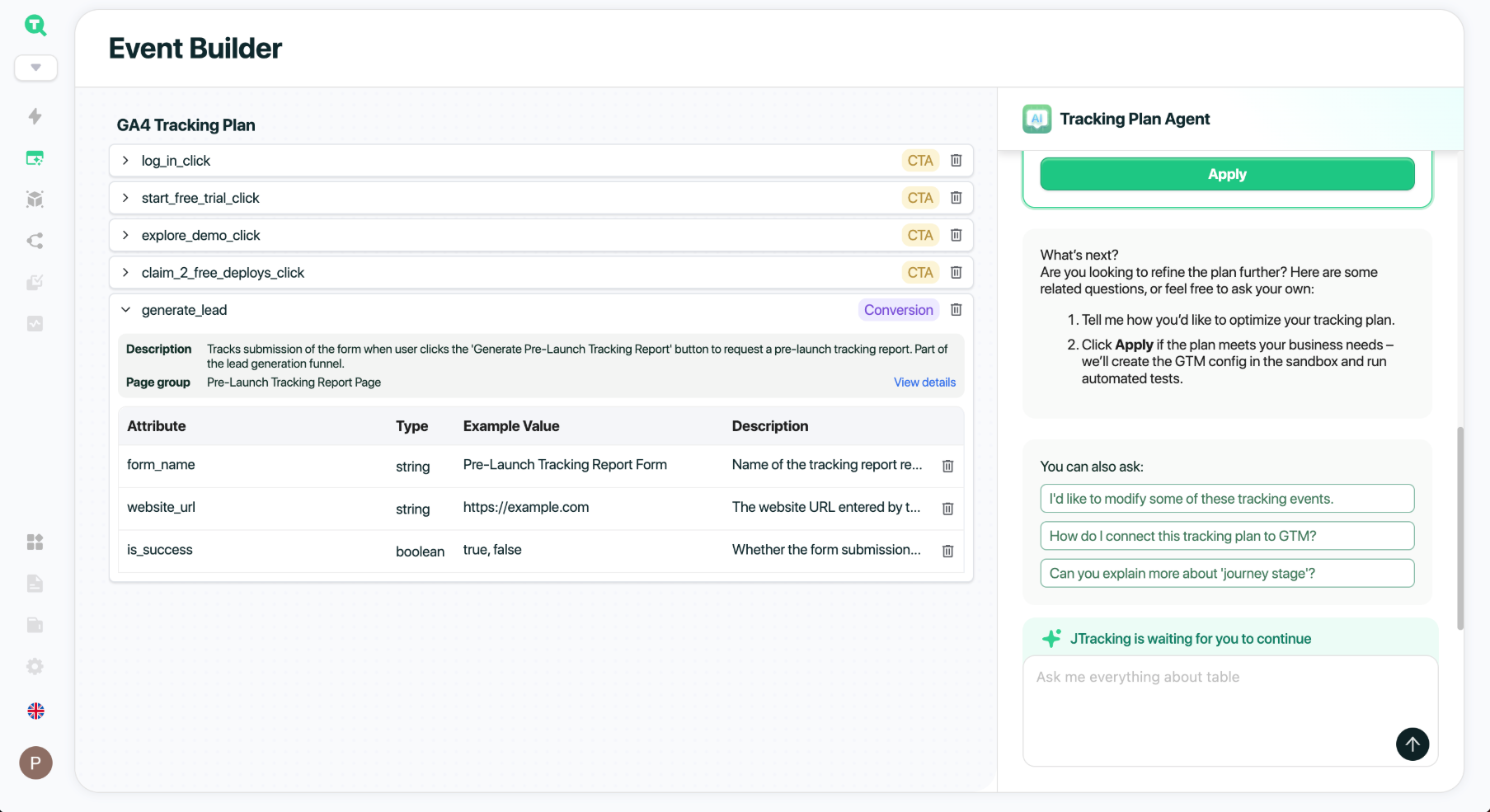Open the language selector flag icon
The width and height of the screenshot is (1490, 812).
point(35,711)
